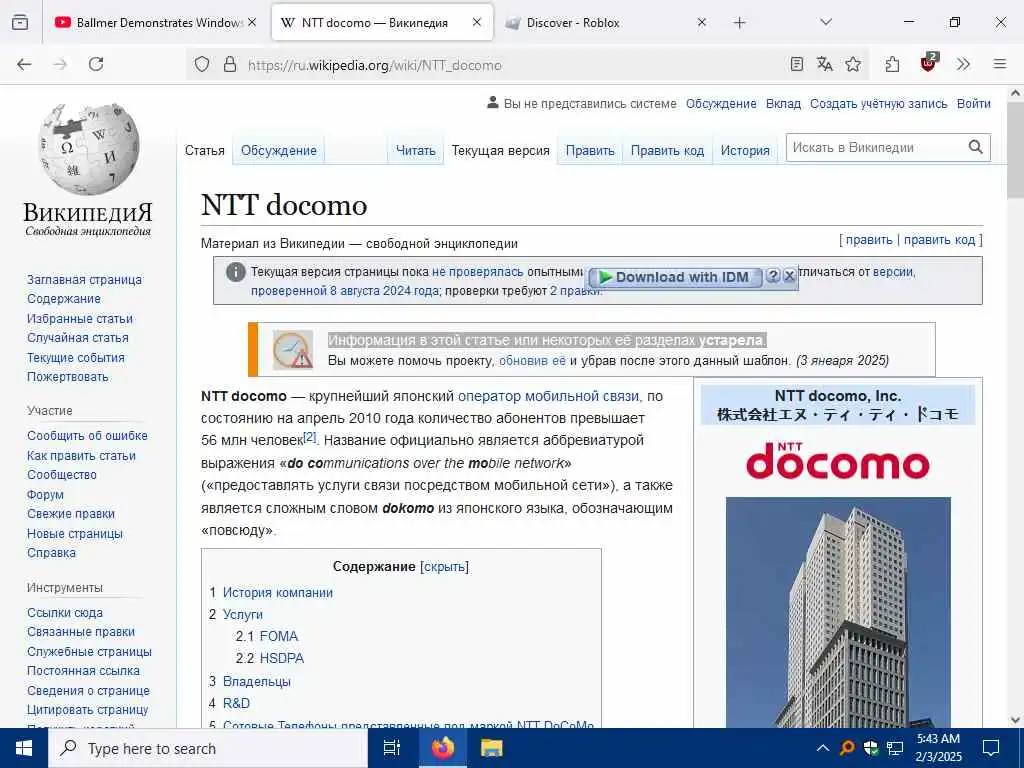Jump to 2.1 FOMA section

pyautogui.click(x=266, y=636)
